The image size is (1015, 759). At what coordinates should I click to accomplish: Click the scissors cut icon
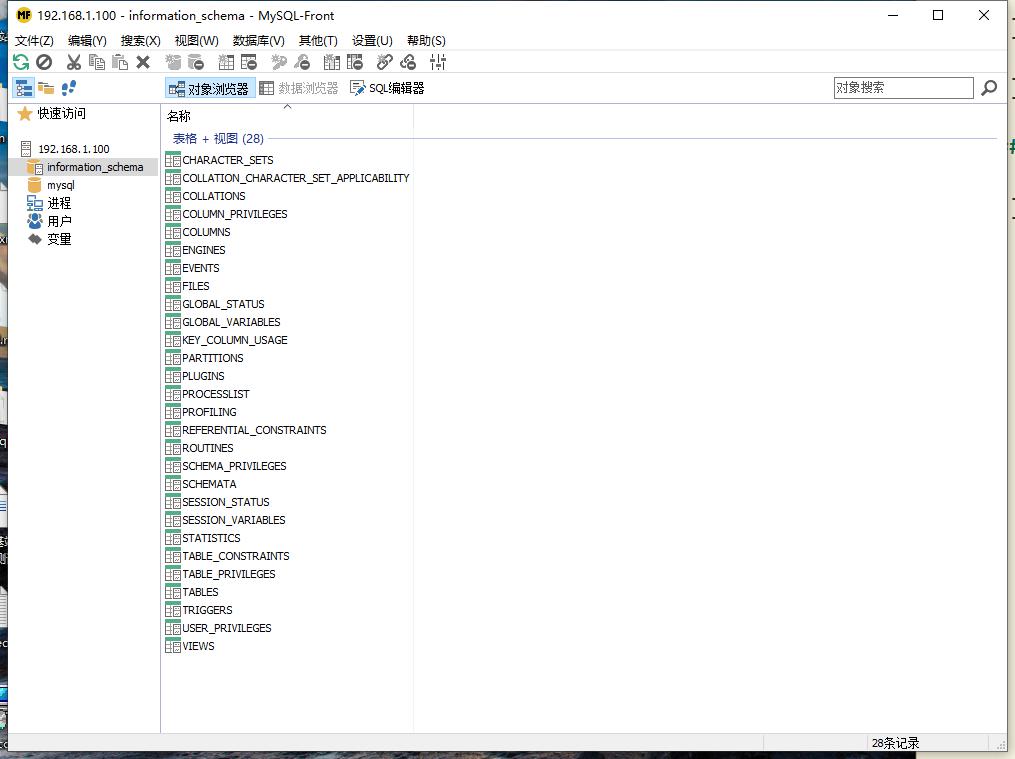click(74, 62)
